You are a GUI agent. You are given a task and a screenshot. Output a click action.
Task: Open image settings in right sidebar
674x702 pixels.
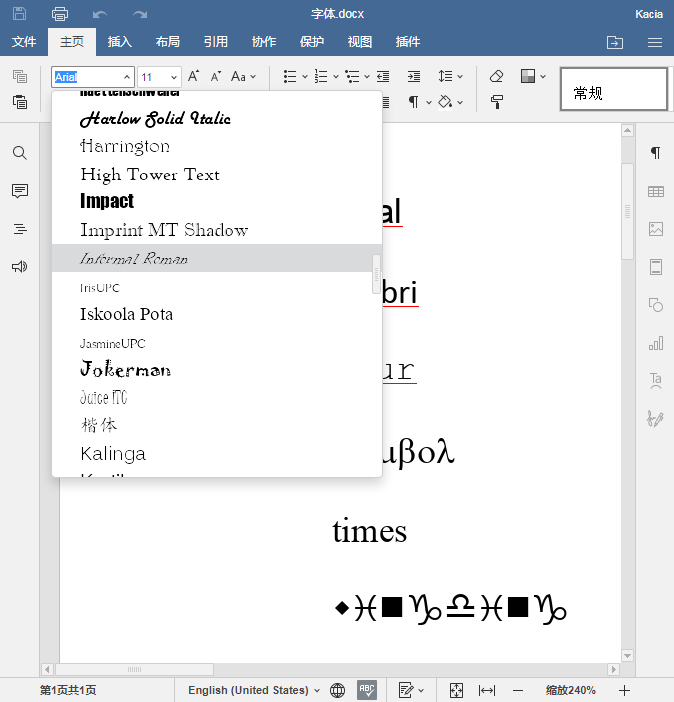(x=656, y=229)
